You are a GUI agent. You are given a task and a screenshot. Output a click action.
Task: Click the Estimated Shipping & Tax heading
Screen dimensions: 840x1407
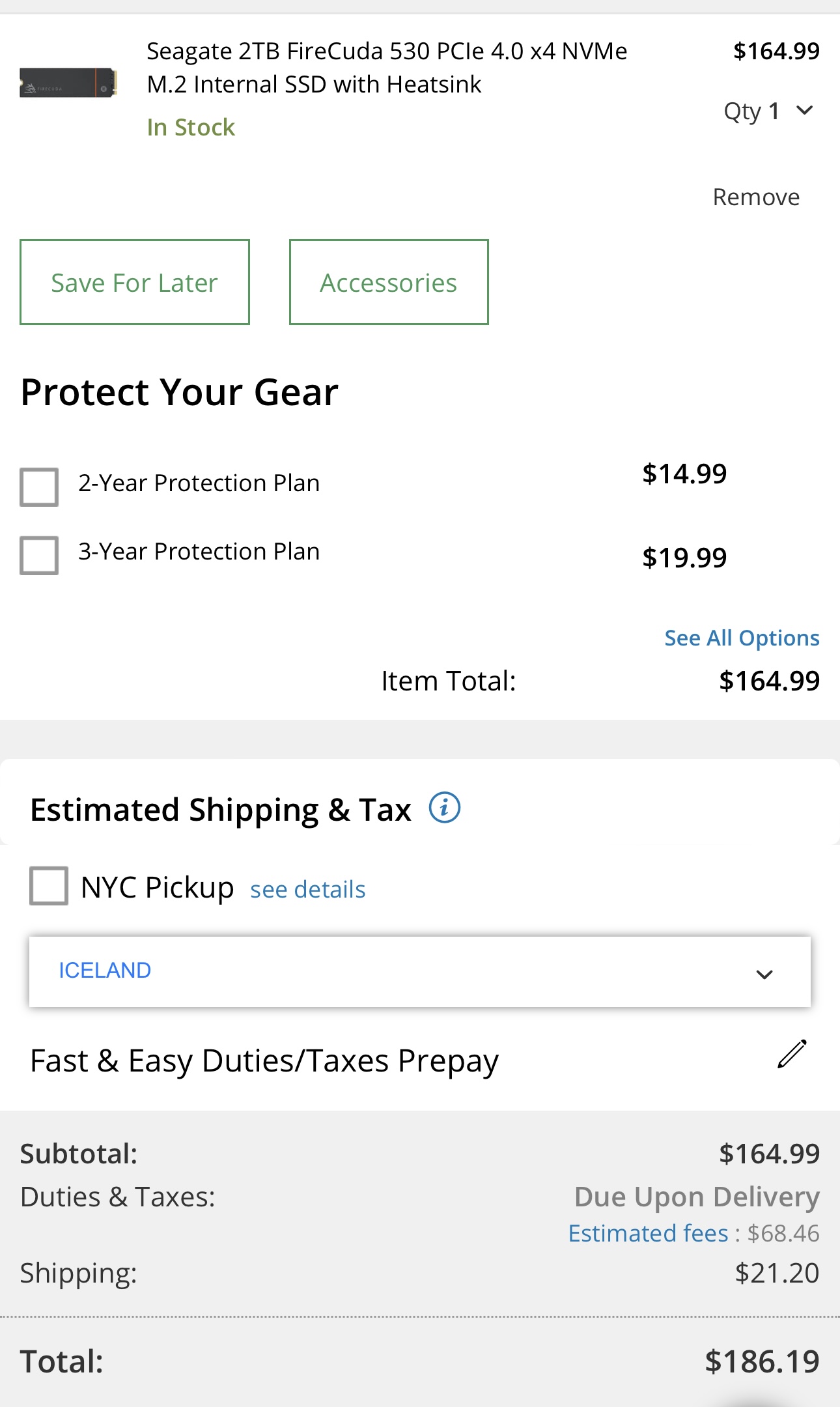tap(221, 810)
